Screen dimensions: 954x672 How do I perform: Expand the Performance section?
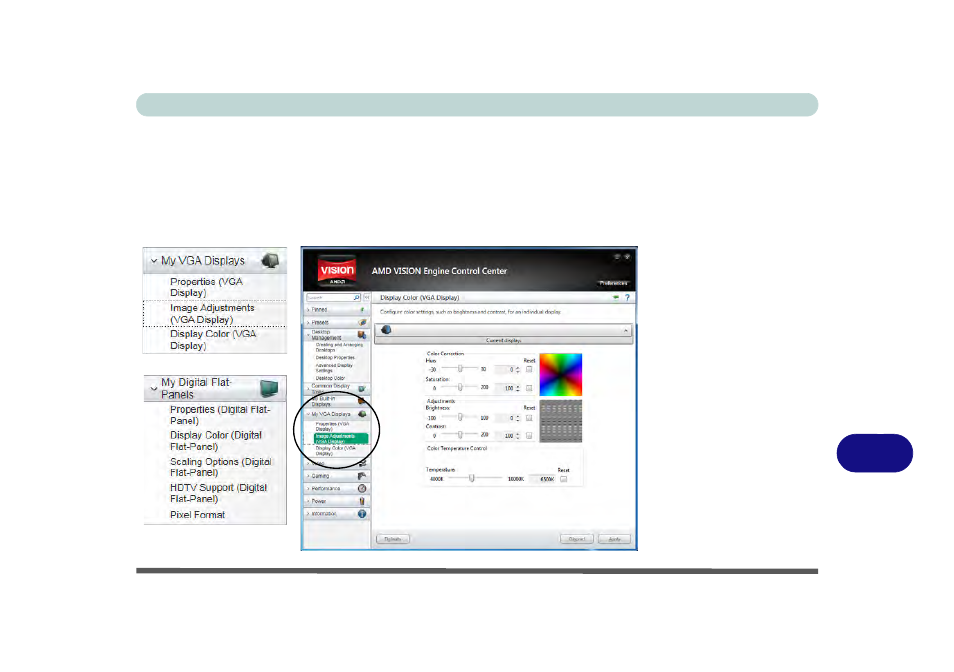click(x=308, y=488)
